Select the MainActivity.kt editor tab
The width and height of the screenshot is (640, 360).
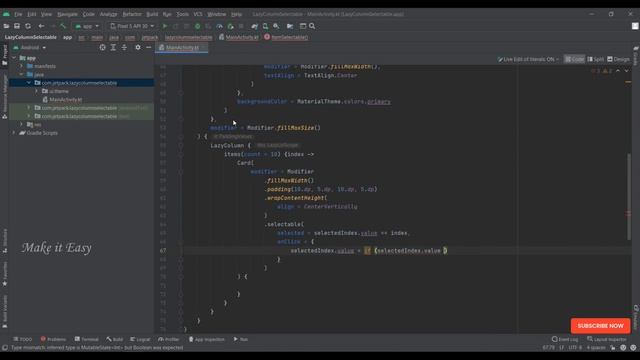(x=182, y=47)
